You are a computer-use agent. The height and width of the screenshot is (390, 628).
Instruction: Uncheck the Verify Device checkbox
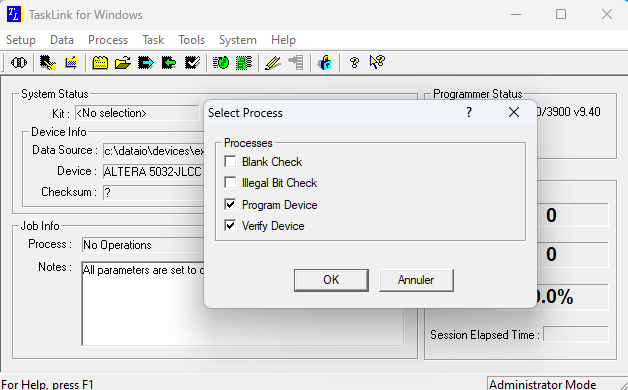point(230,225)
